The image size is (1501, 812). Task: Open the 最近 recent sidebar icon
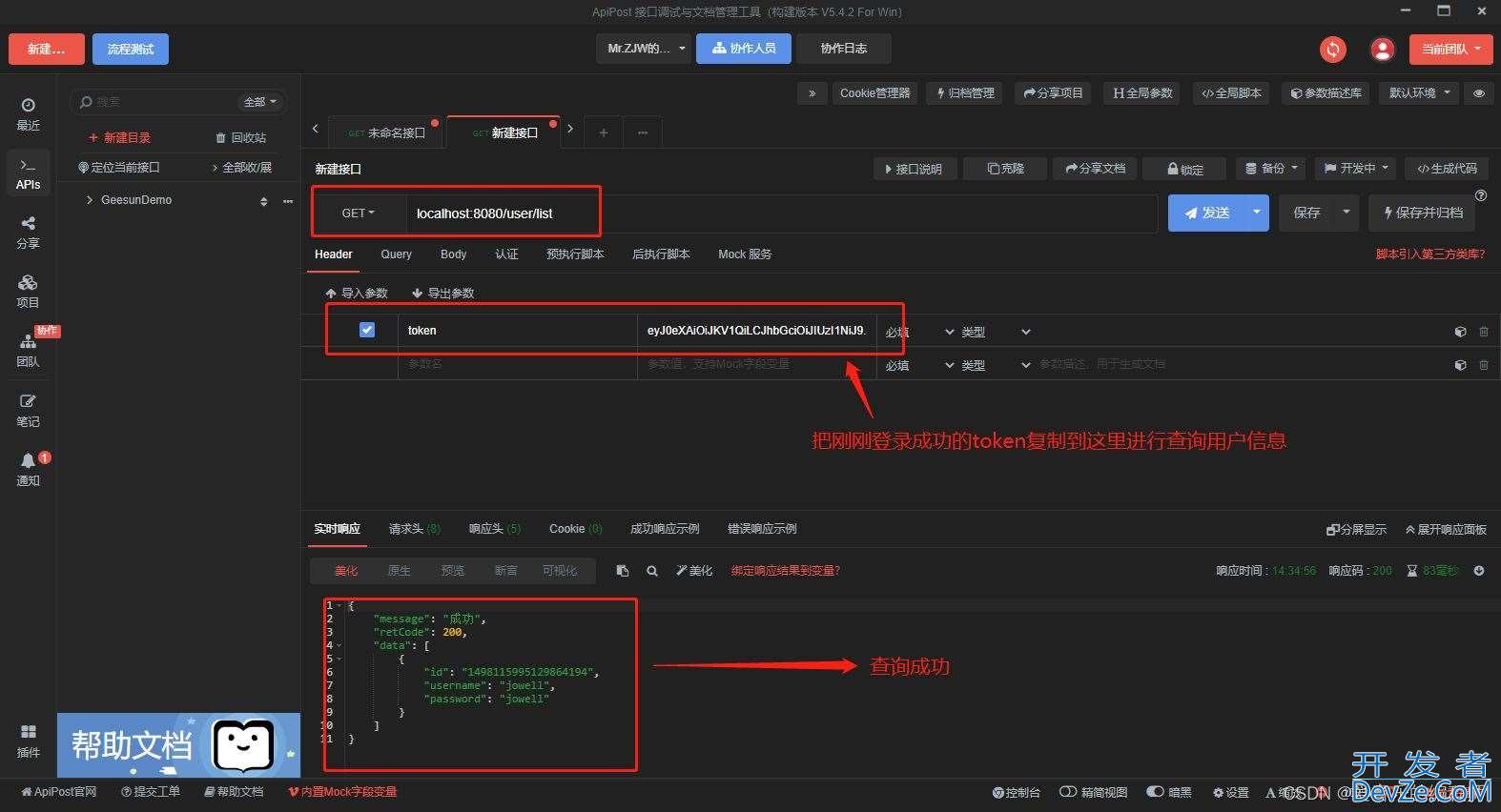28,113
